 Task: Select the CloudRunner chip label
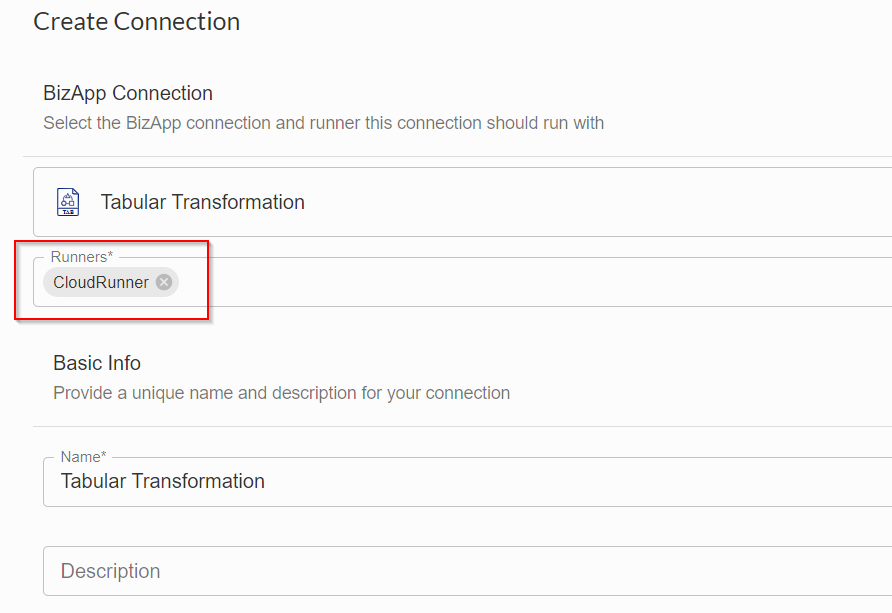(x=101, y=282)
